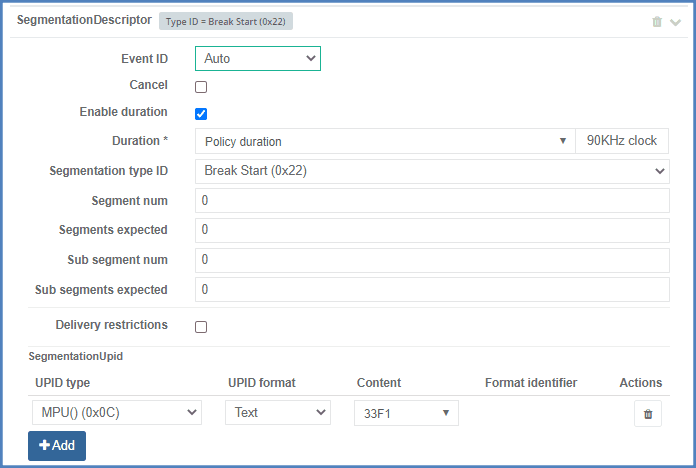Click the Content column header
Screen dimensions: 696x468
pyautogui.click(x=379, y=383)
